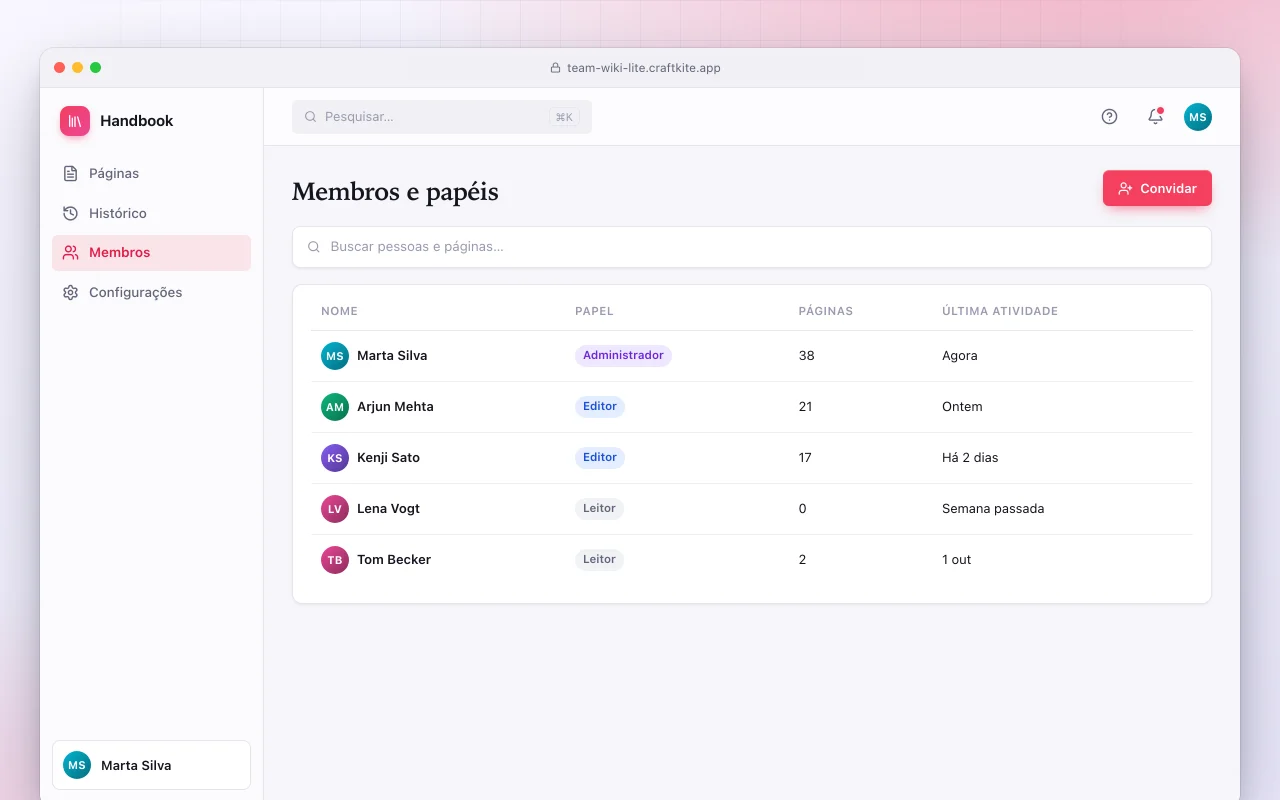Screen dimensions: 1280x800
Task: Click the Membros e papéis heading
Action: [395, 192]
